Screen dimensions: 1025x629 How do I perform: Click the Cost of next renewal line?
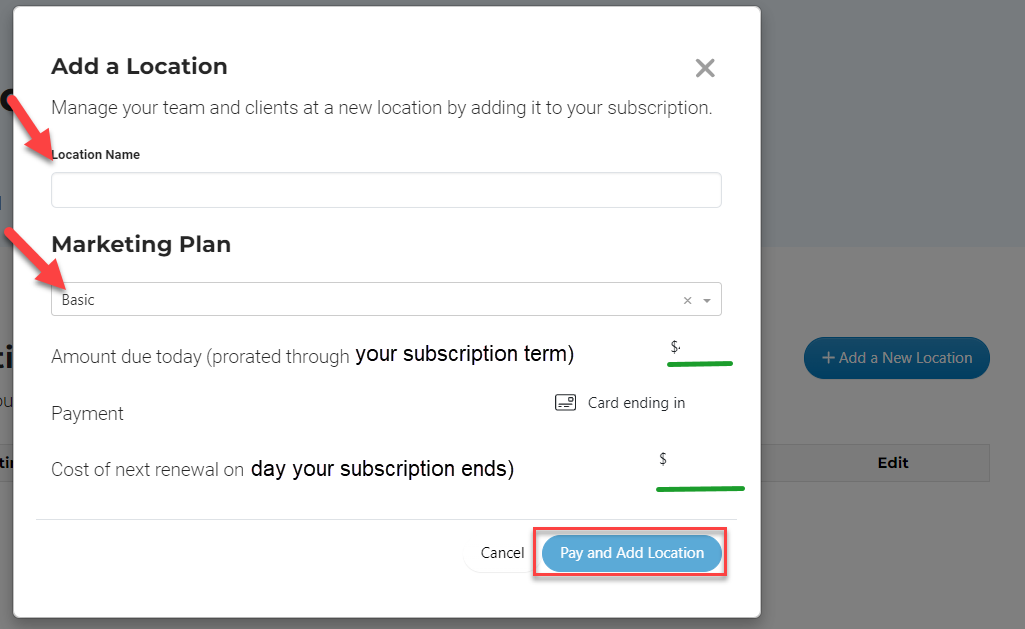282,469
